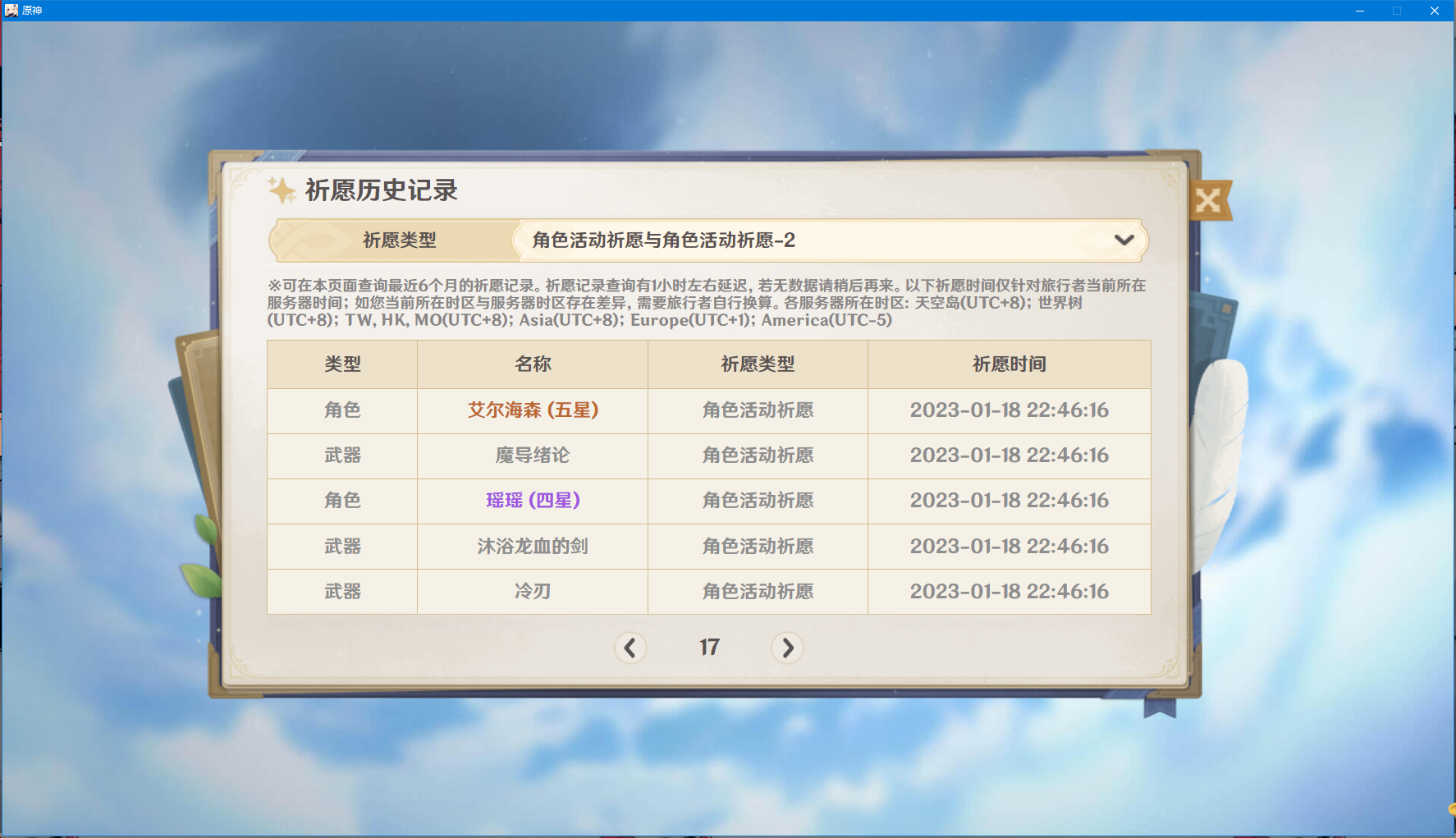Image resolution: width=1456 pixels, height=838 pixels.
Task: Click the 魔导绪论 weapon row
Action: pyautogui.click(x=708, y=456)
